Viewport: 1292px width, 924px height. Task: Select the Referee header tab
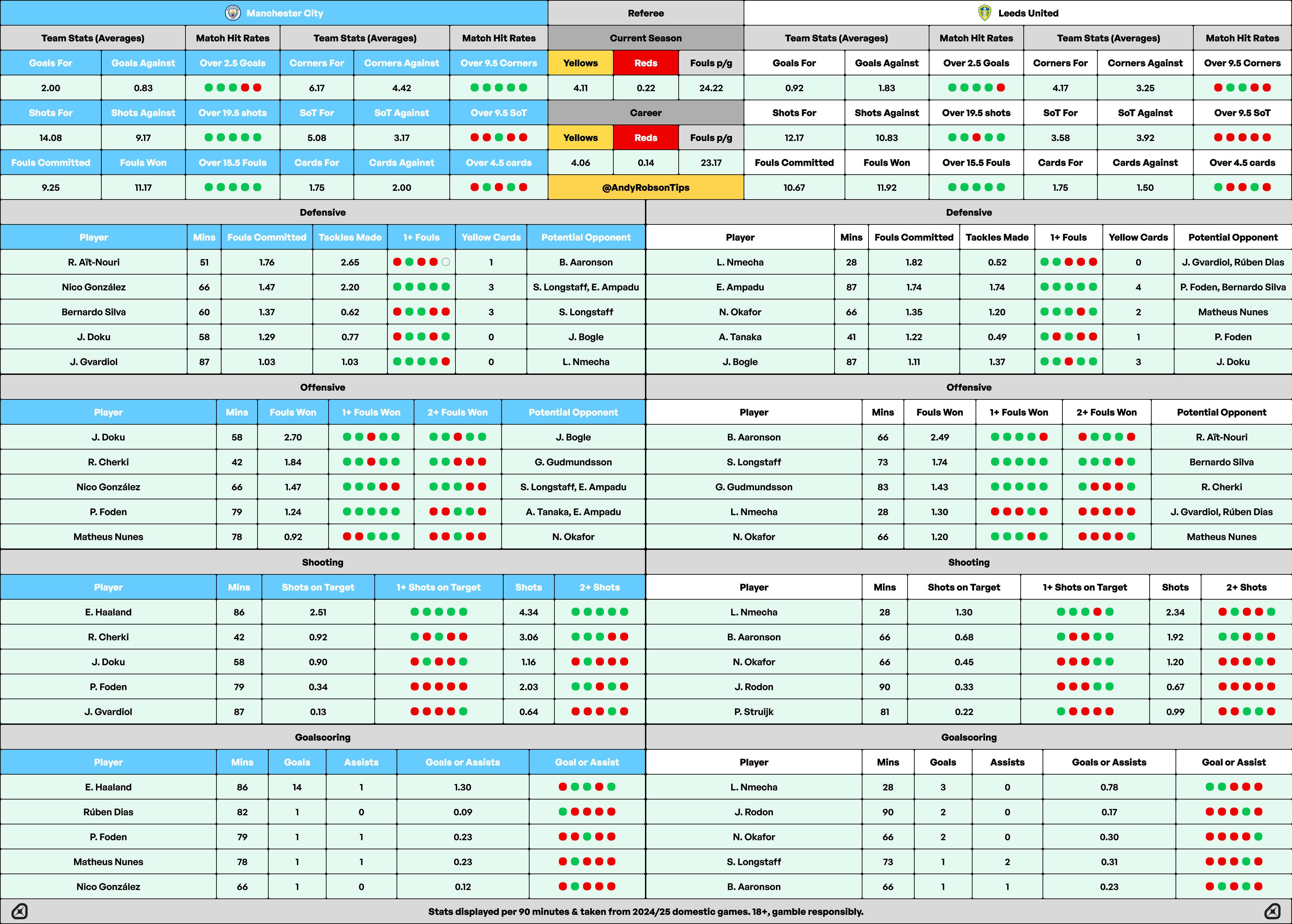645,13
